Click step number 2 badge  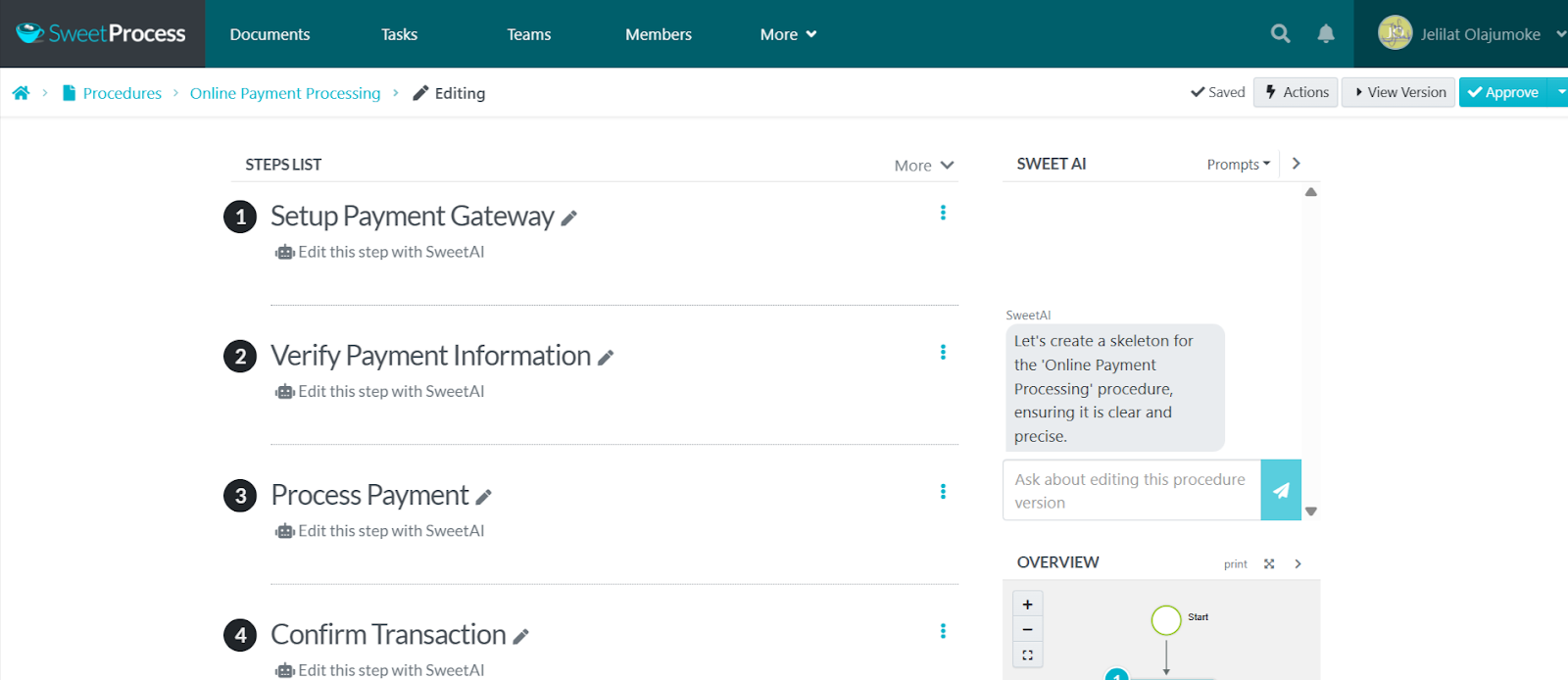pos(240,356)
